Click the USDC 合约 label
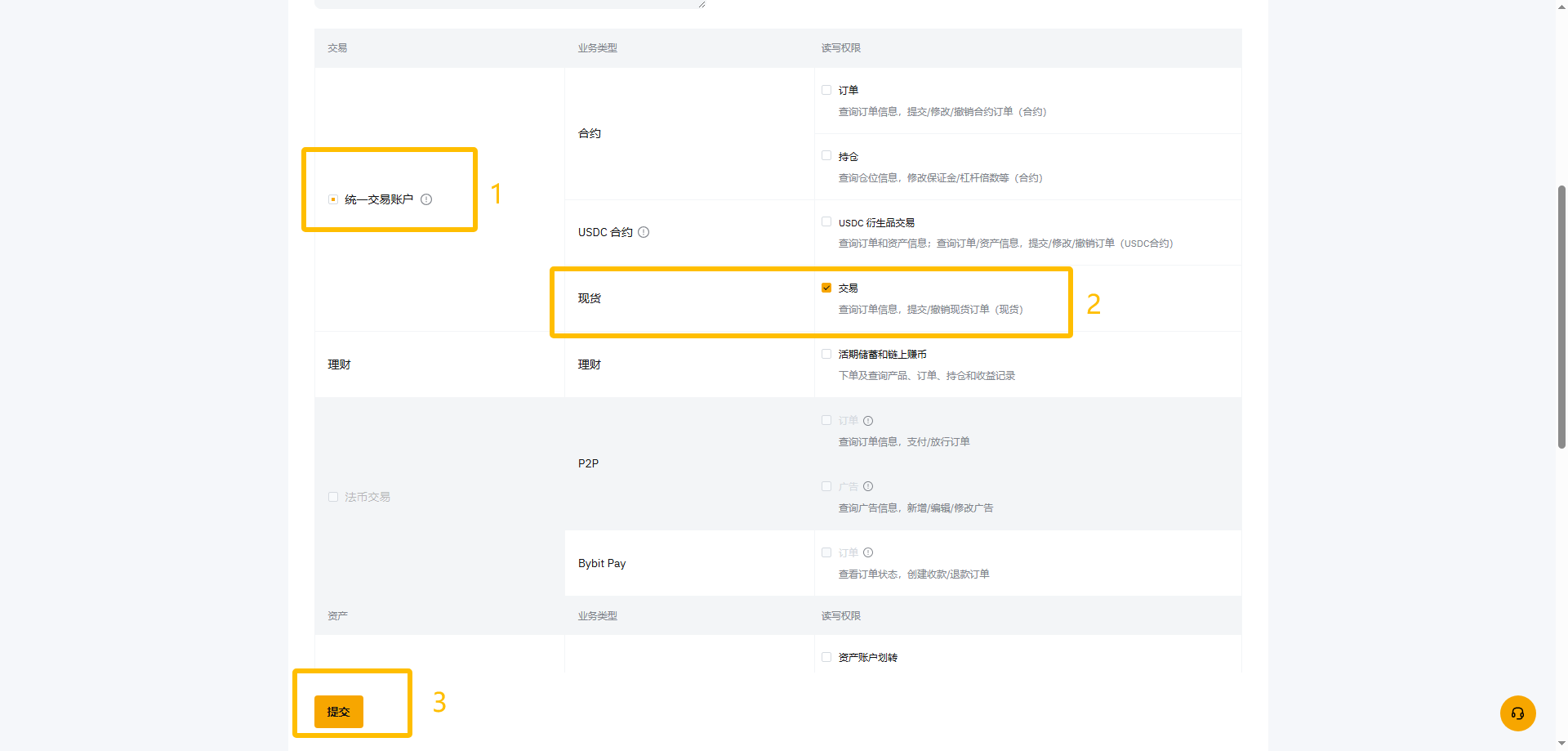This screenshot has height=751, width=1568. [x=605, y=232]
